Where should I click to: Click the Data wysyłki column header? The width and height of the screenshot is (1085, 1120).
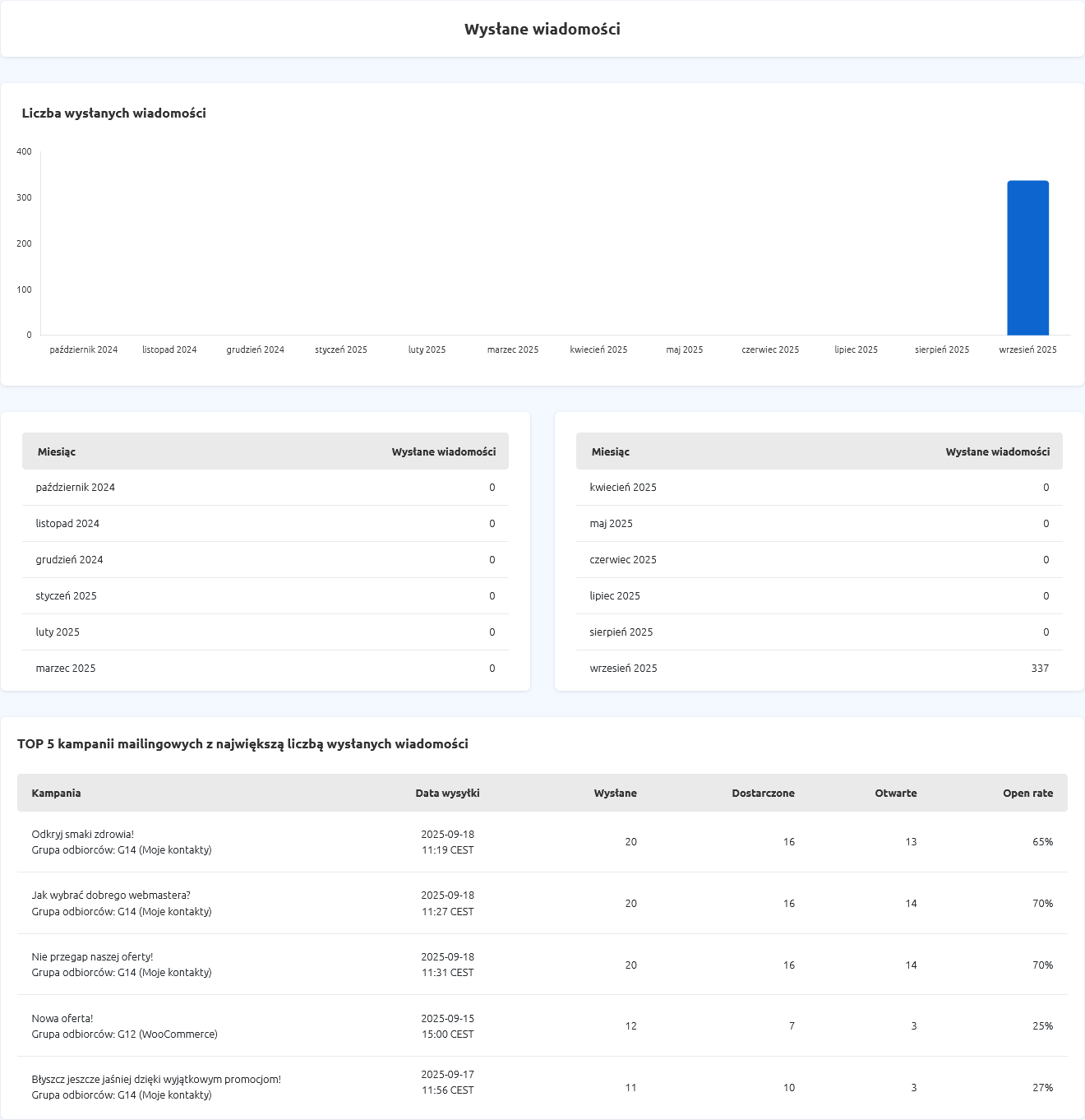[447, 794]
